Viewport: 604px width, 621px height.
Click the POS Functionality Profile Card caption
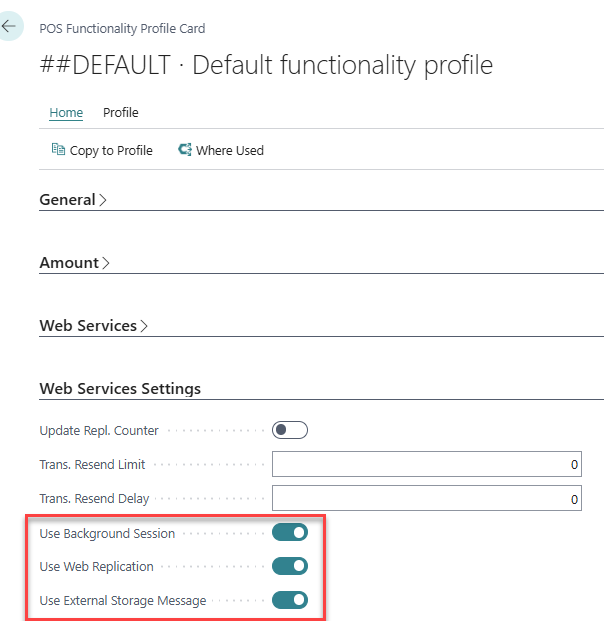[122, 29]
